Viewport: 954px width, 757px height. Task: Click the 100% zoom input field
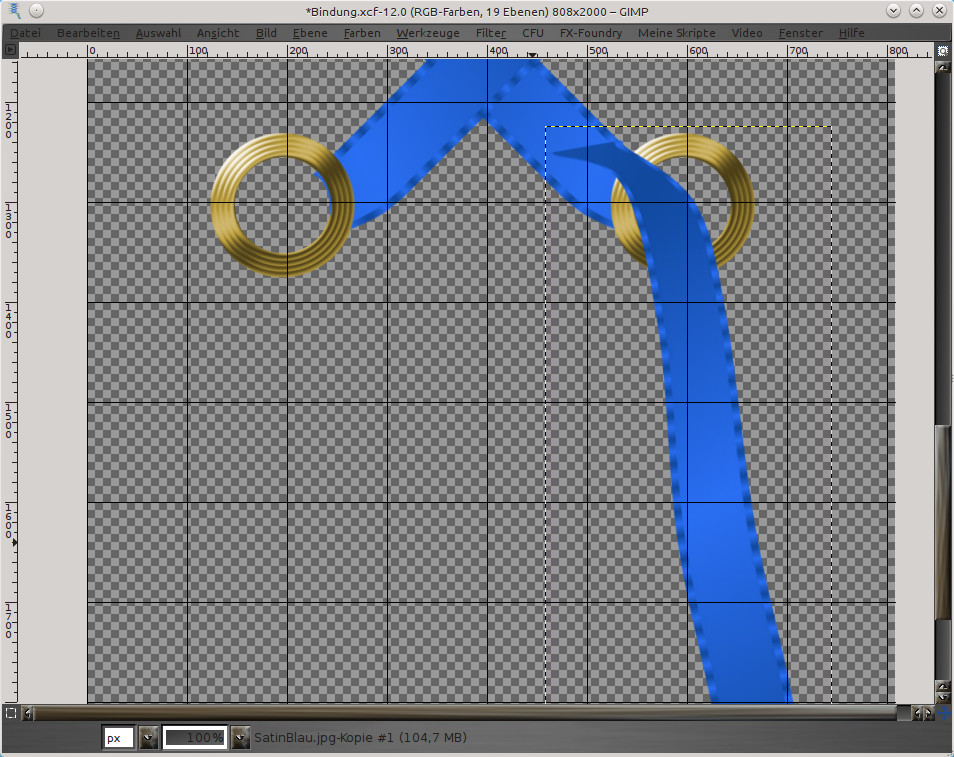click(194, 738)
